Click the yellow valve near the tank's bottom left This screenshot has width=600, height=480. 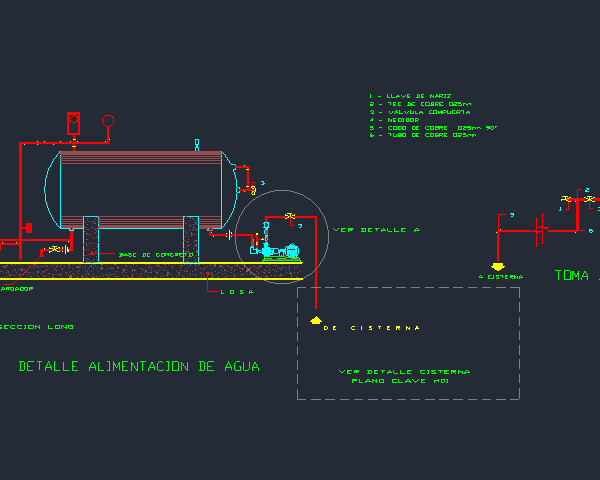click(x=56, y=250)
